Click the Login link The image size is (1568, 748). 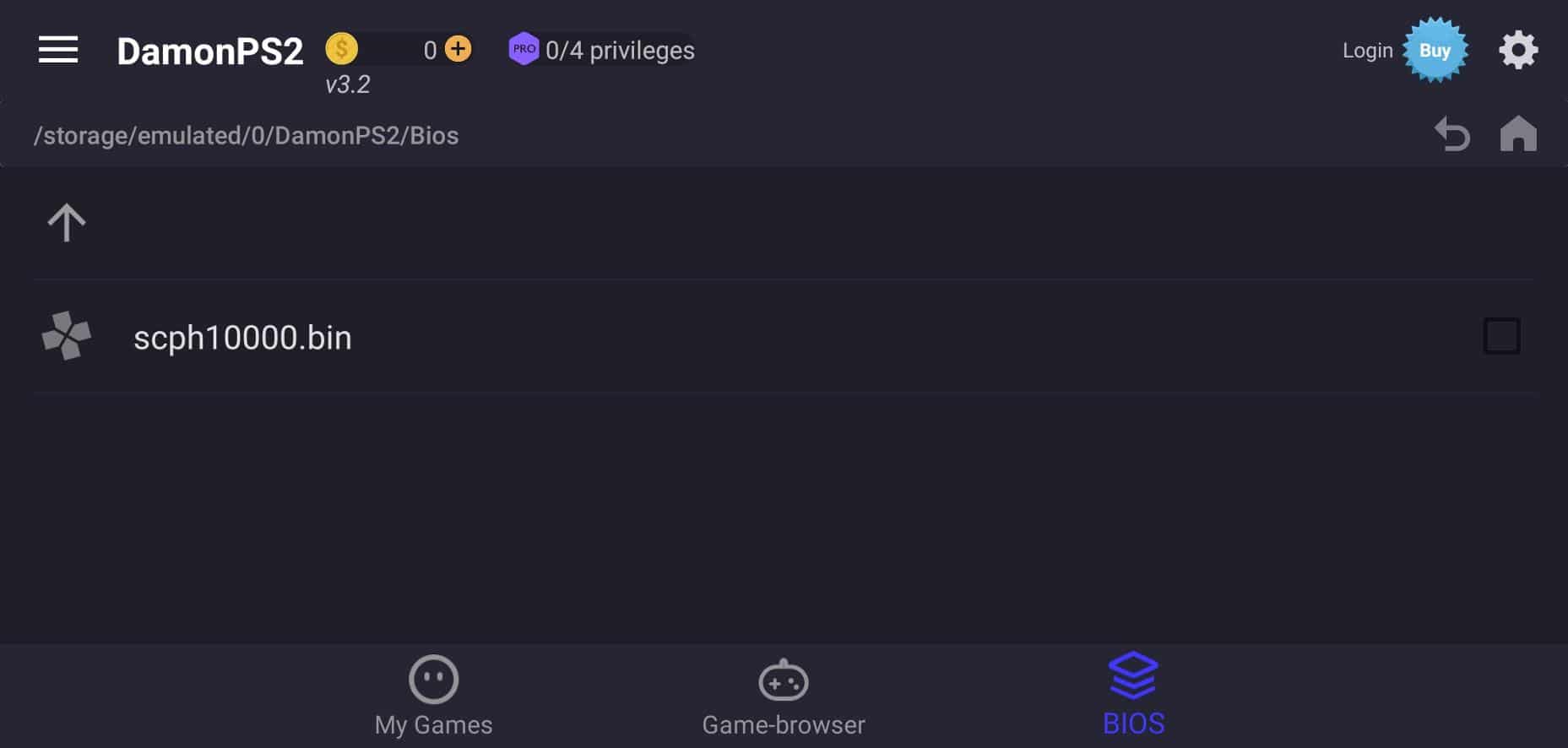[1367, 51]
